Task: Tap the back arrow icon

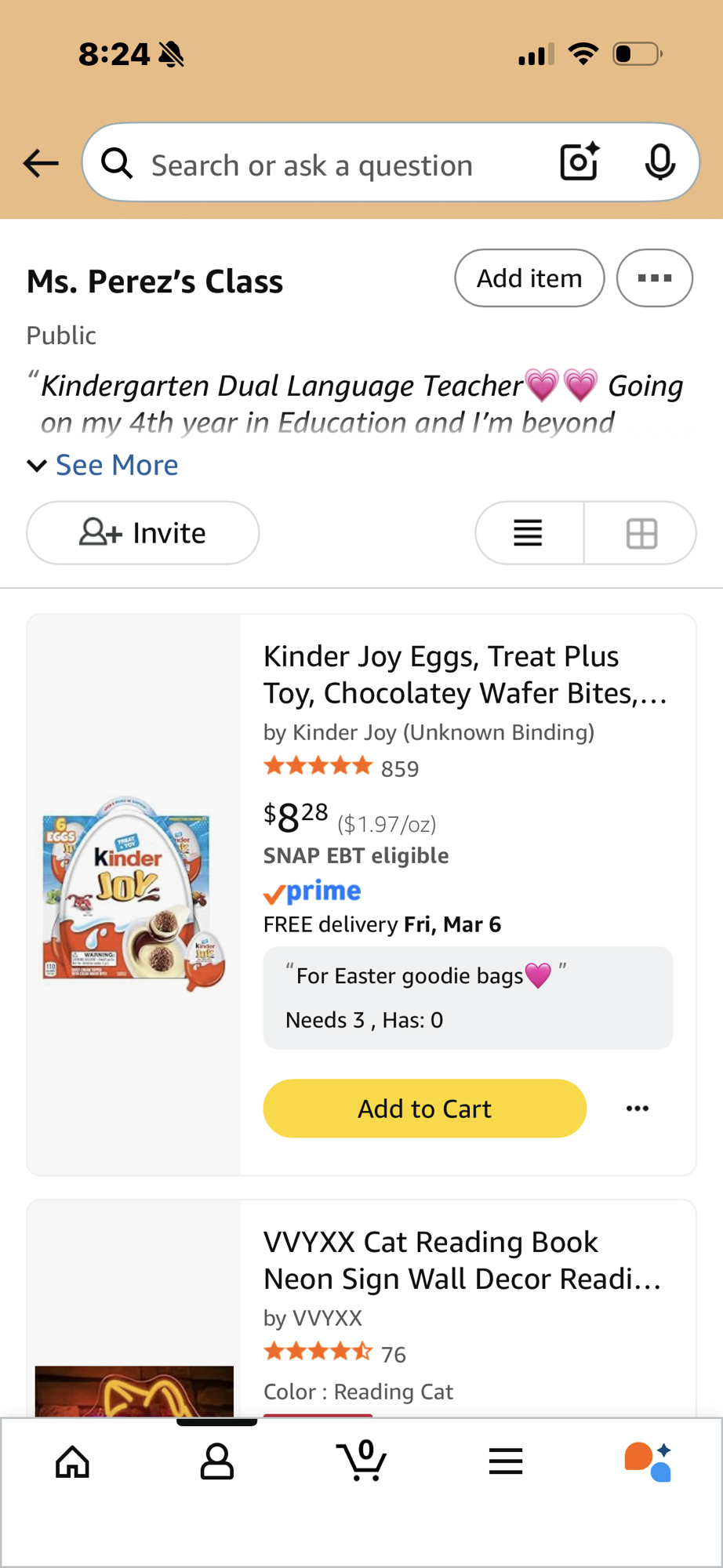Action: [41, 163]
